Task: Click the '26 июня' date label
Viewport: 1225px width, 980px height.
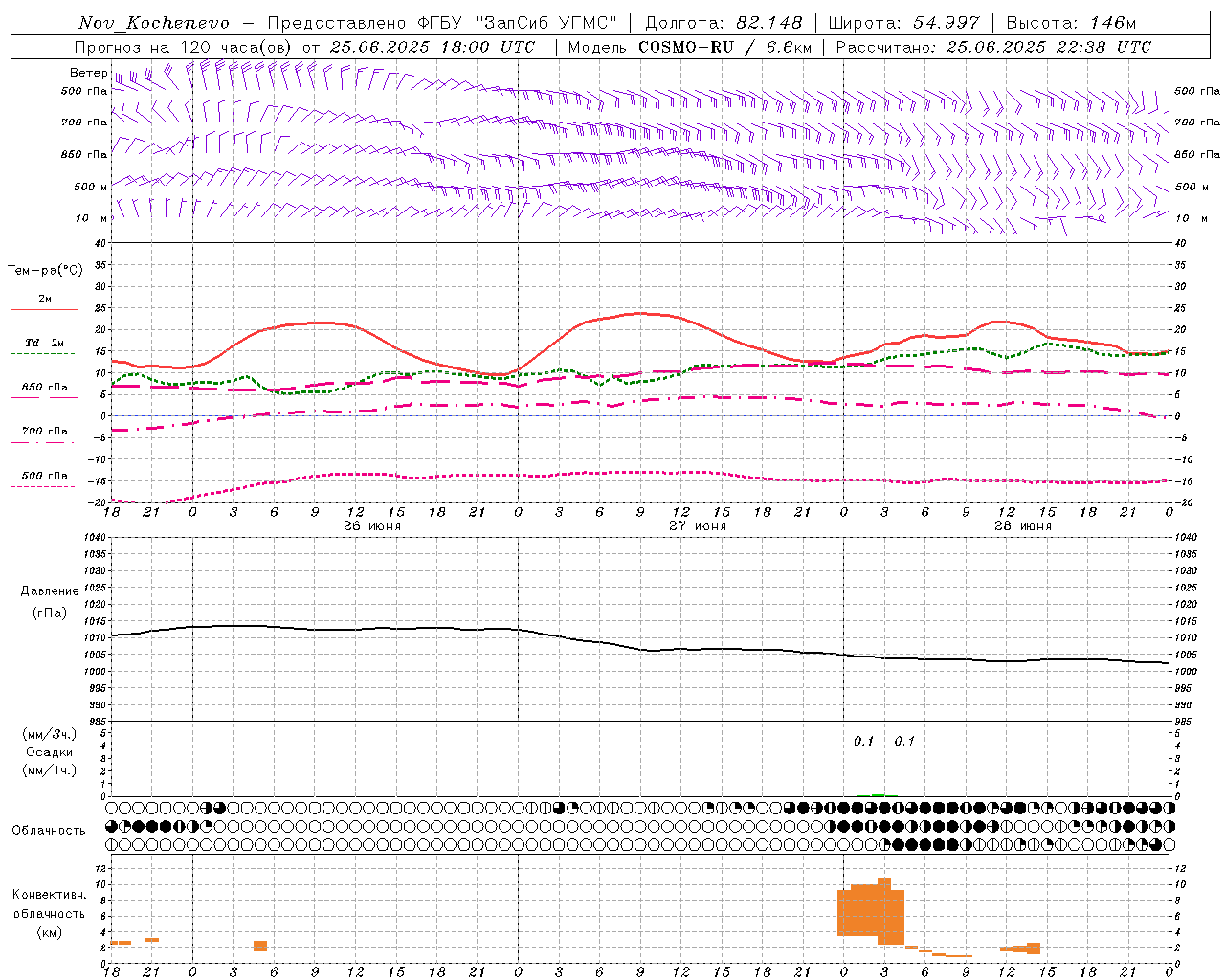Action: click(372, 526)
